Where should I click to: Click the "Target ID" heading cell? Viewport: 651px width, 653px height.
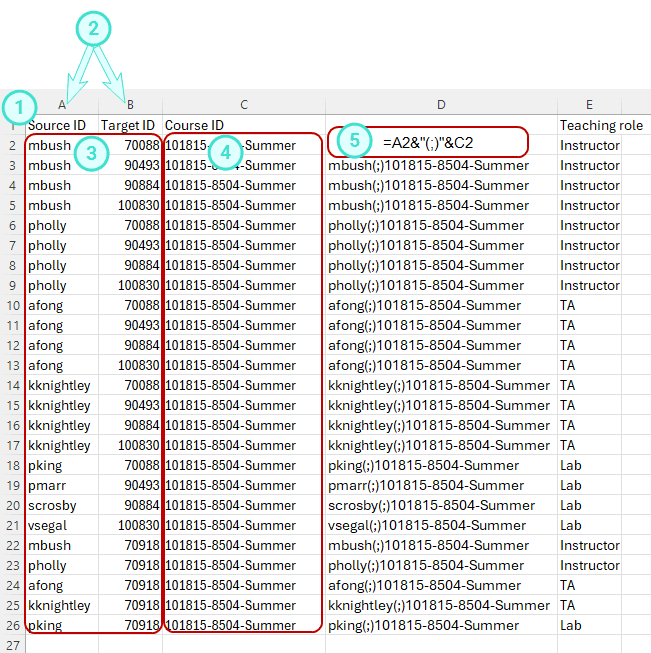[x=130, y=125]
